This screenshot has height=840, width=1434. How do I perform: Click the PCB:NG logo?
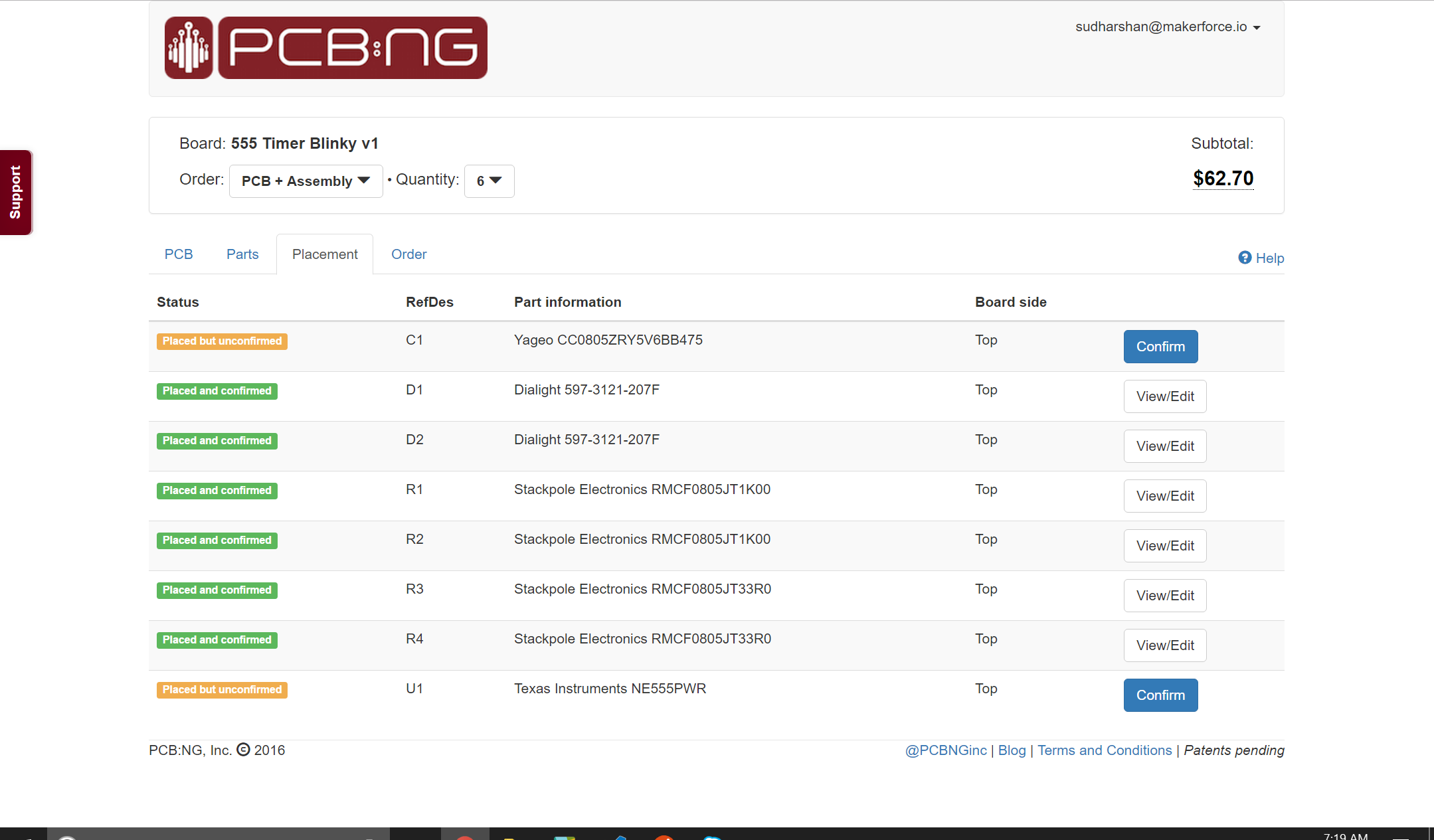pyautogui.click(x=325, y=48)
